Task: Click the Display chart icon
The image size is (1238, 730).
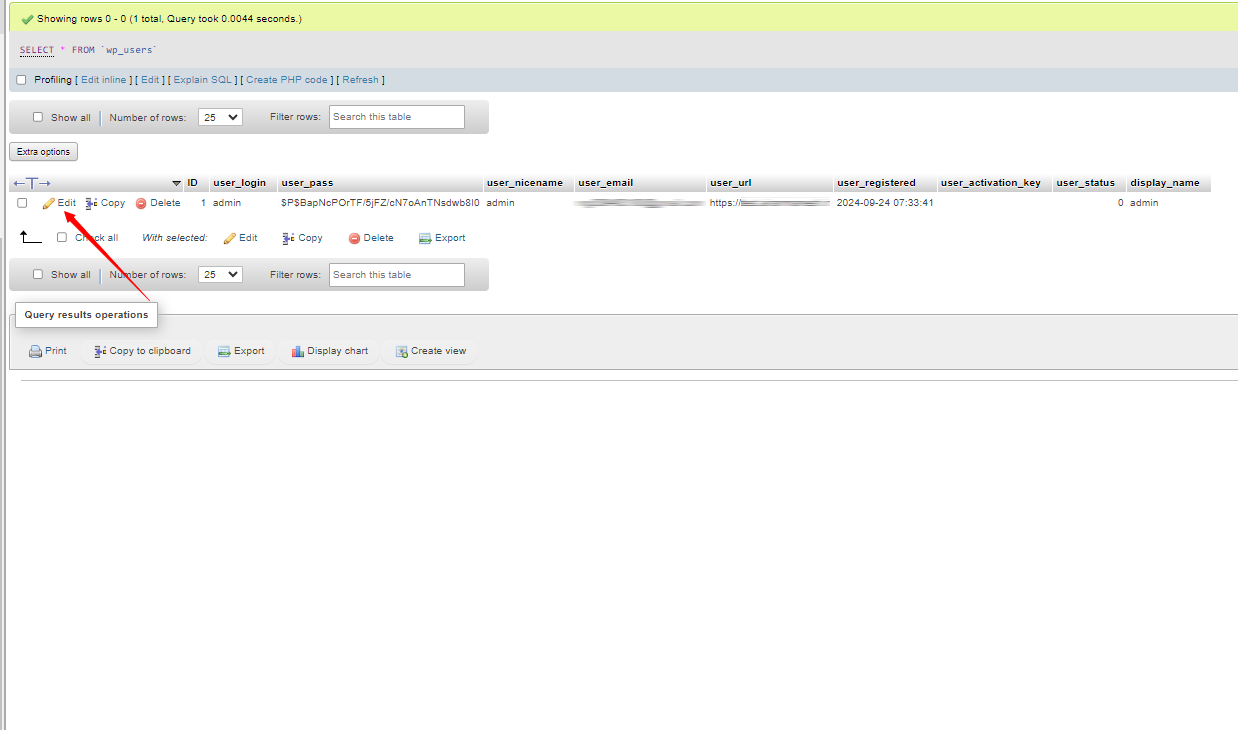Action: click(x=297, y=351)
